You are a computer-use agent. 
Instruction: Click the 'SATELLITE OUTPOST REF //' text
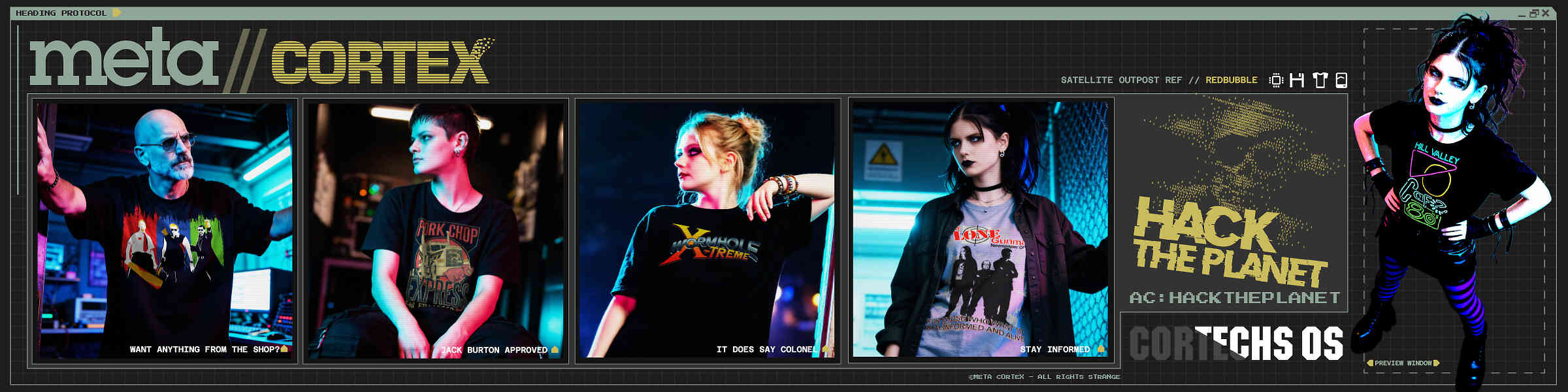[x=1130, y=80]
